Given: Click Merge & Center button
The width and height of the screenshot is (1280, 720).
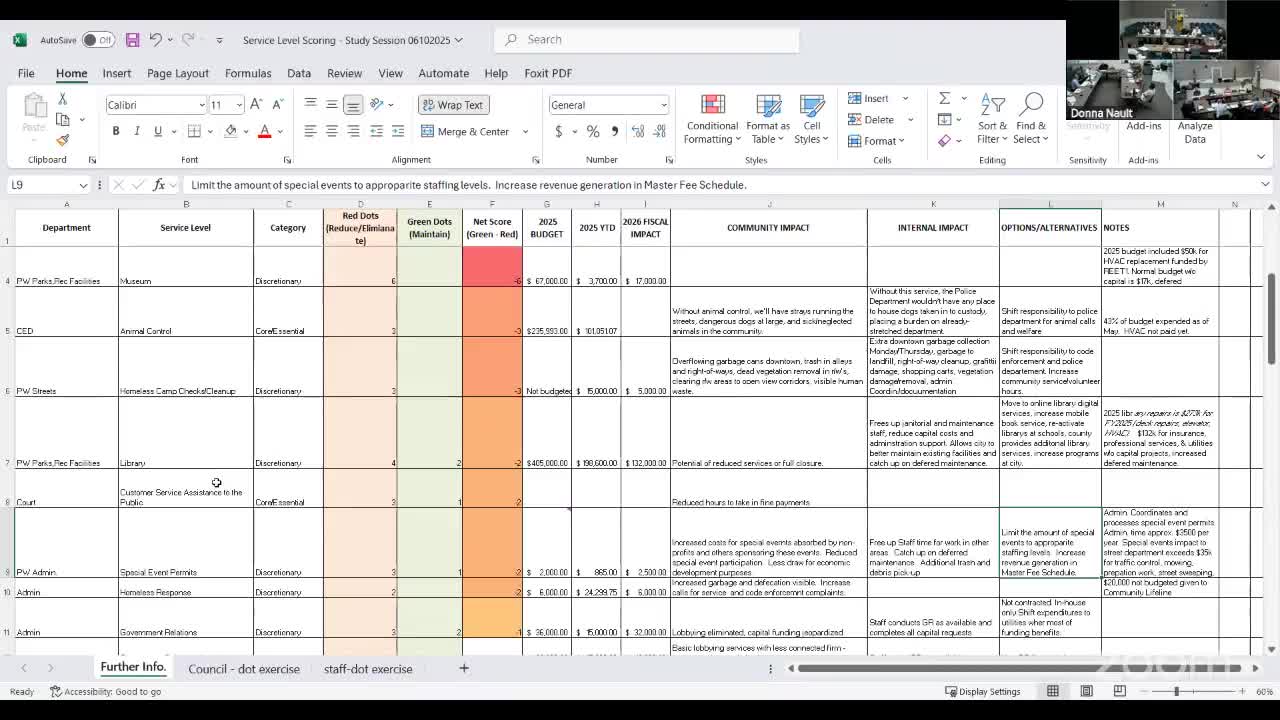Looking at the screenshot, I should pos(466,131).
